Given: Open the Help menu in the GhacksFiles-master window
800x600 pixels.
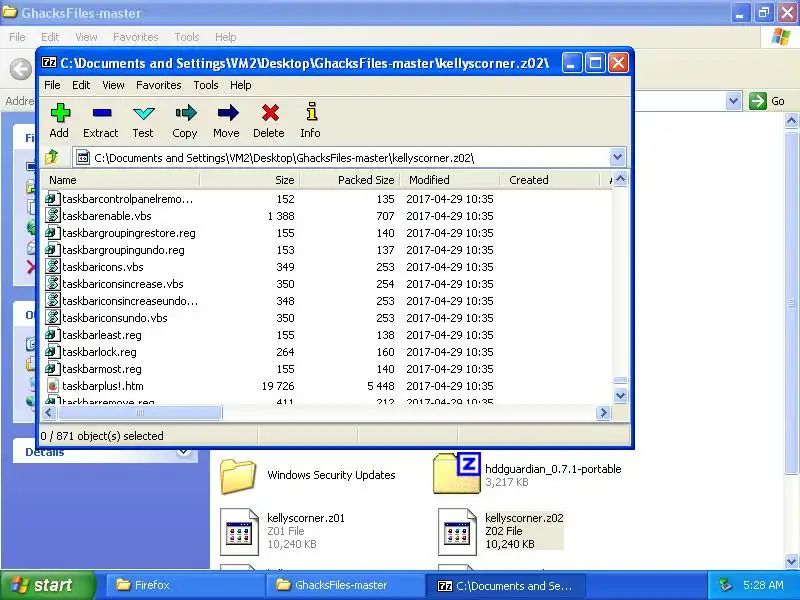Looking at the screenshot, I should [226, 37].
